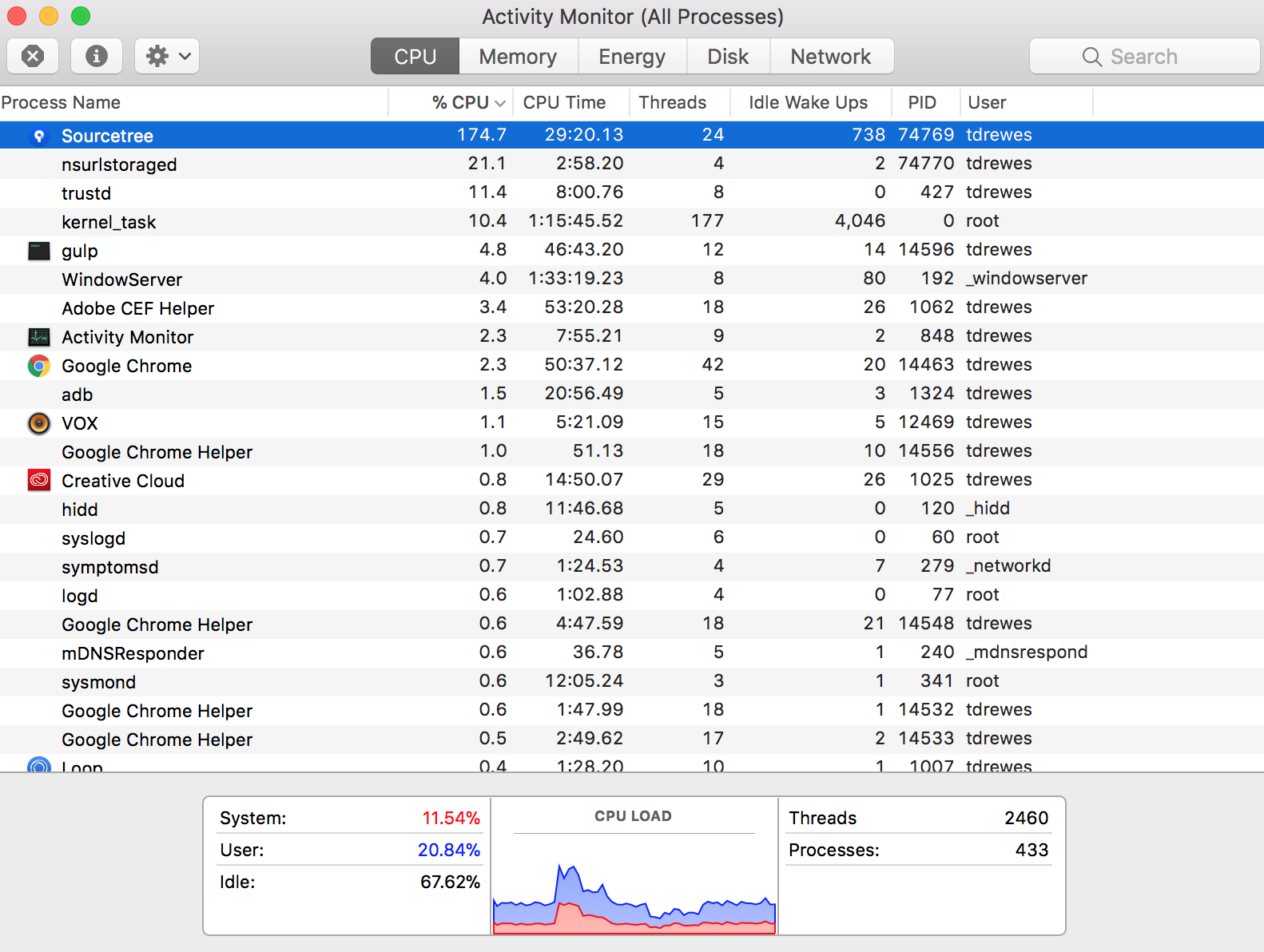The image size is (1264, 952).
Task: Click the magnifier icon in the search box
Action: click(x=1091, y=57)
